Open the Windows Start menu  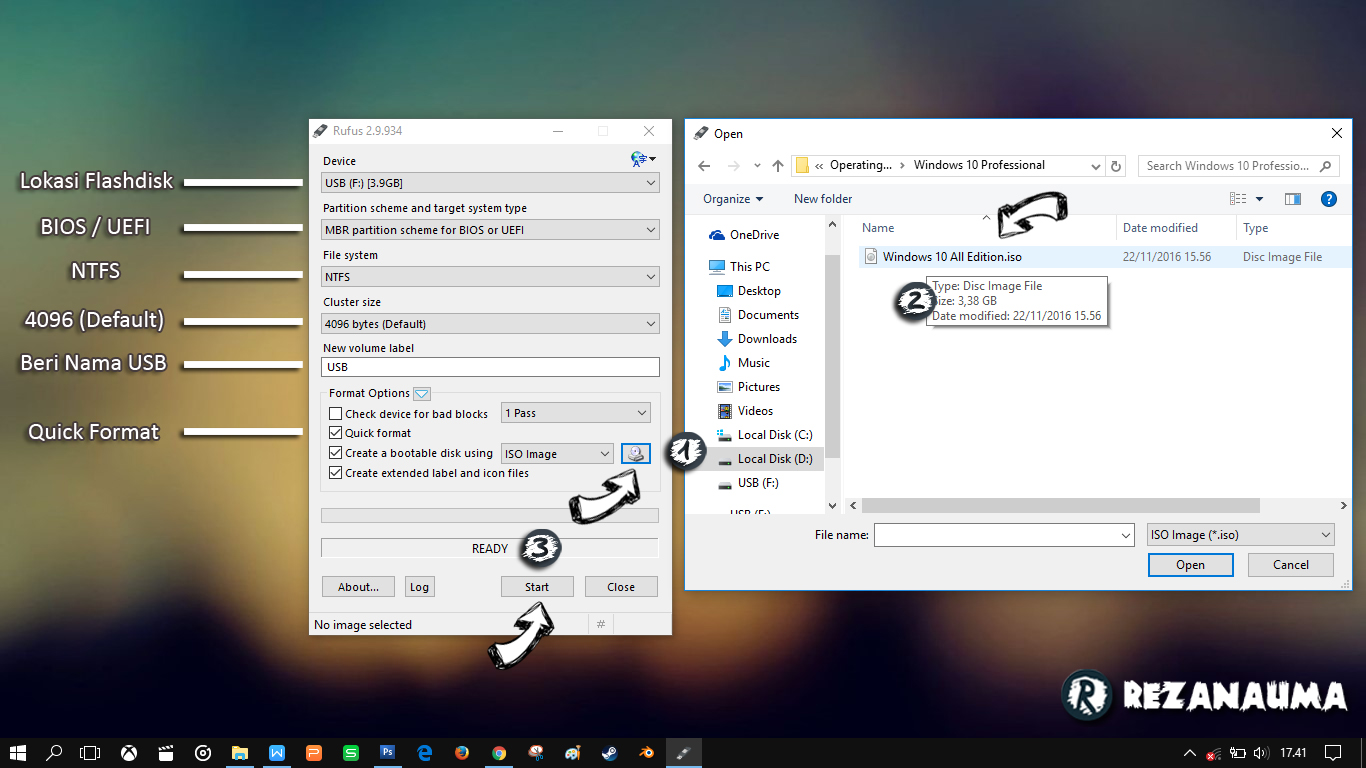17,753
